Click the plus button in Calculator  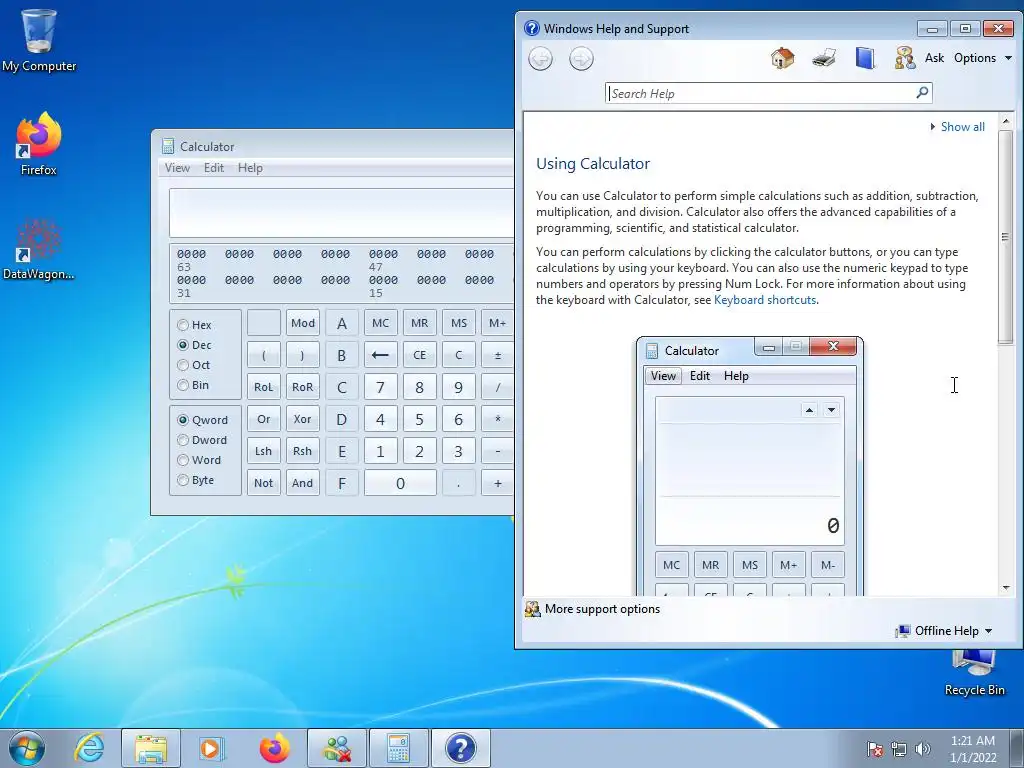[x=498, y=483]
